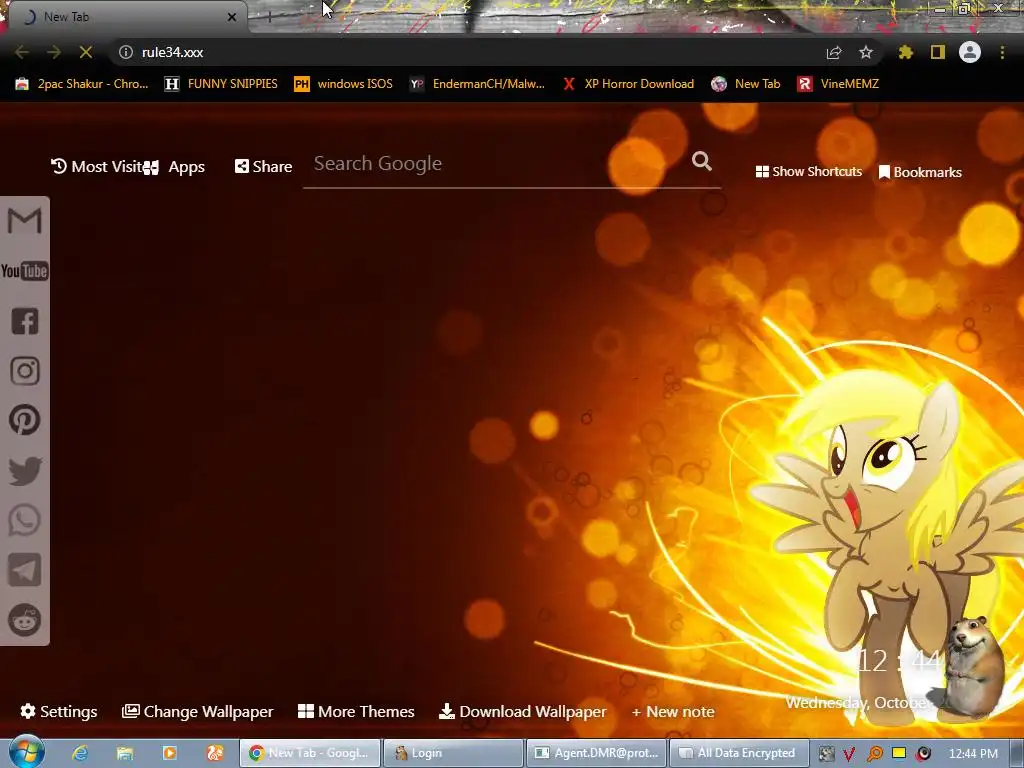1024x768 pixels.
Task: Click the 12:44 PM system clock
Action: [x=973, y=754]
